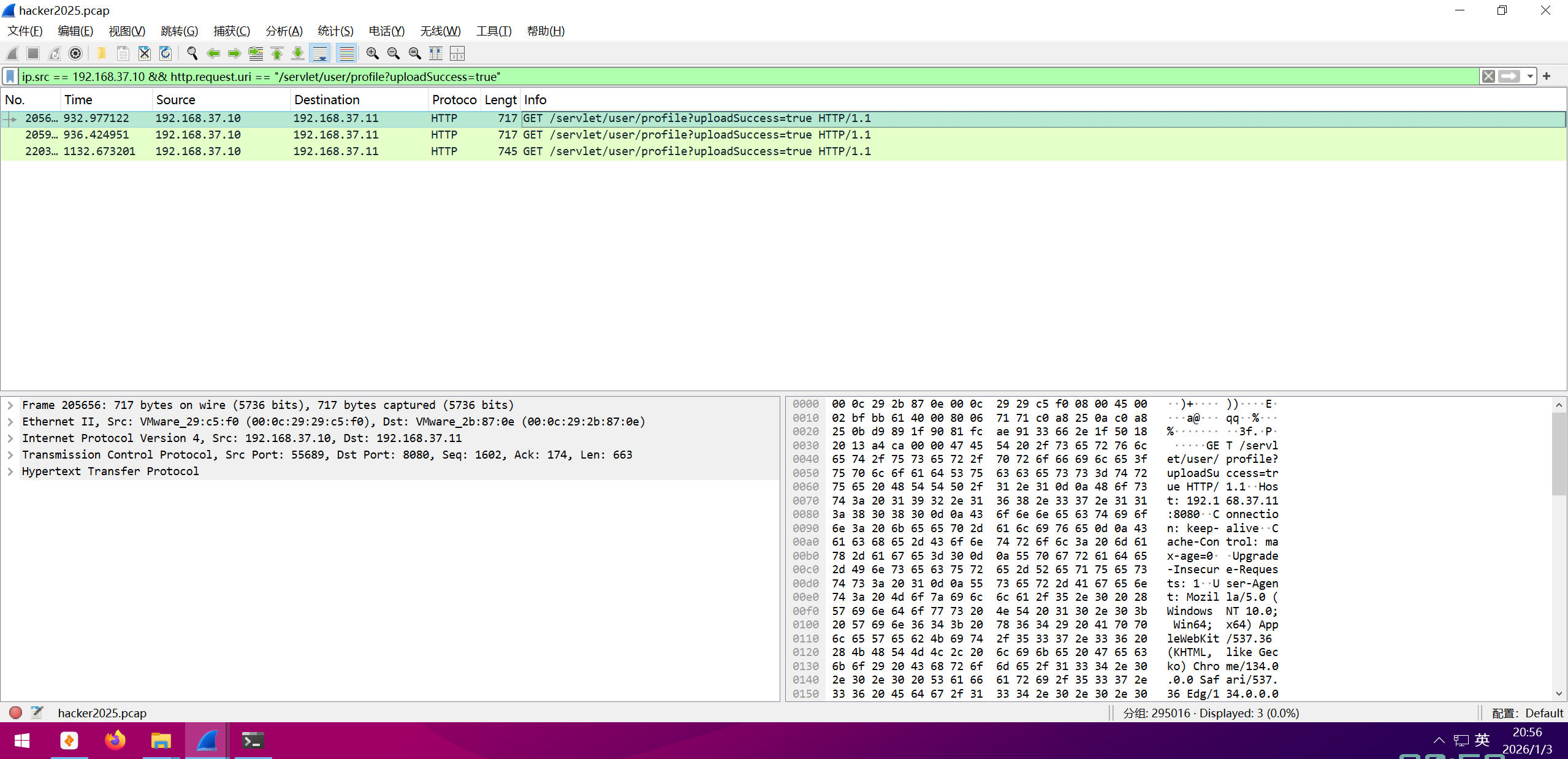Click the zoom in text icon
Viewport: 1568px width, 759px height.
[x=372, y=54]
